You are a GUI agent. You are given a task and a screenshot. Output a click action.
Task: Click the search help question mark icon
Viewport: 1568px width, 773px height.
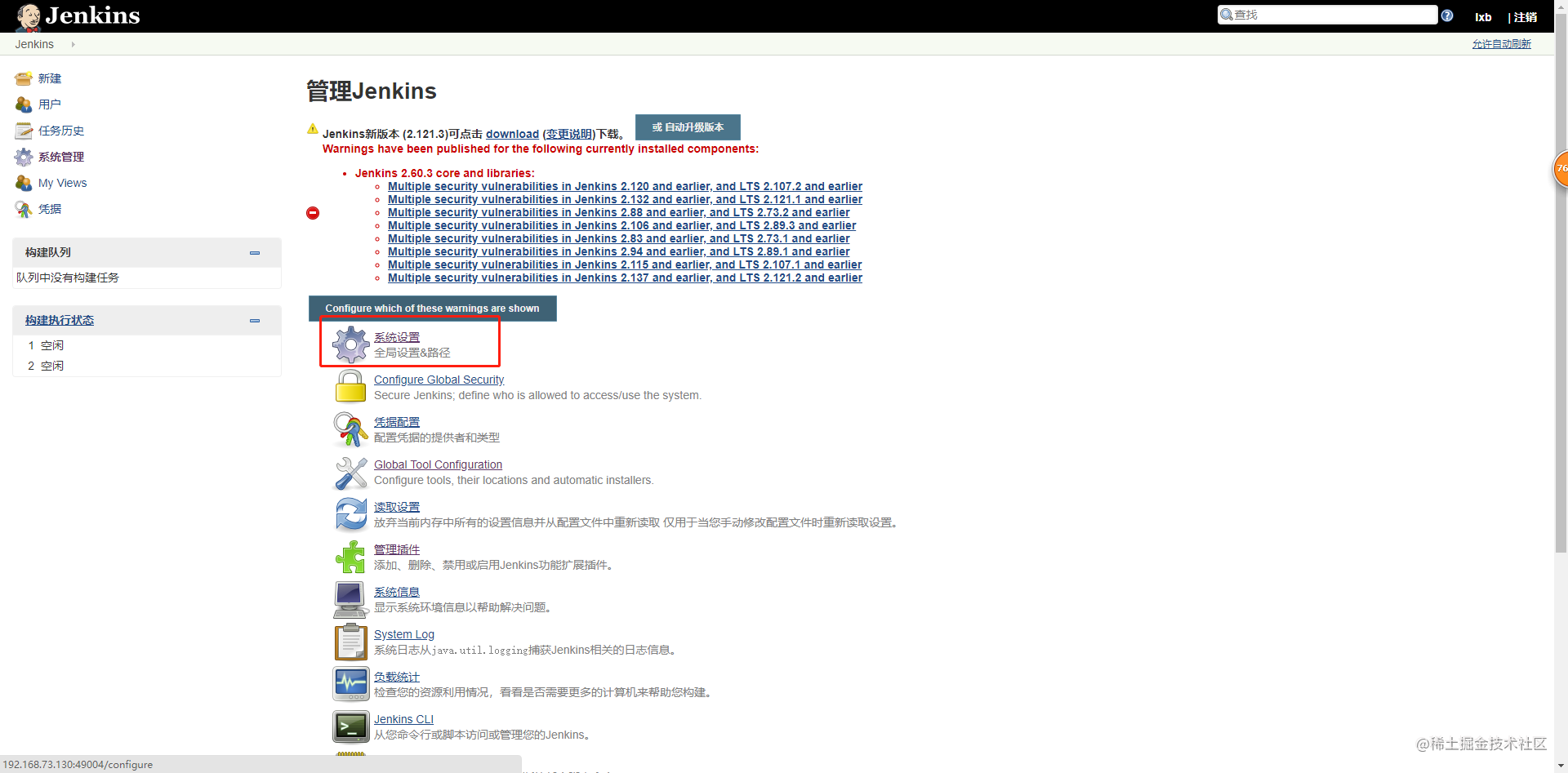click(x=1447, y=16)
